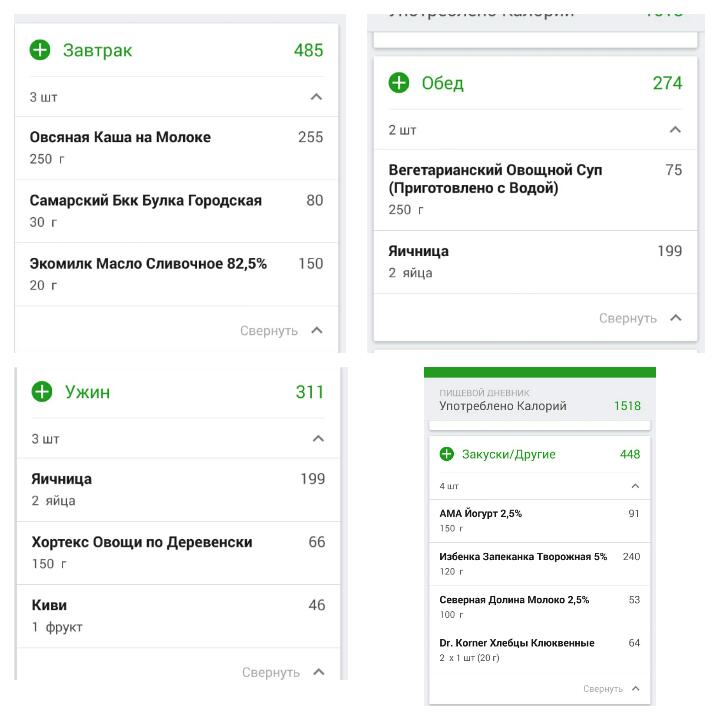
Task: Select Избенка Запеканка Творожная 5% item
Action: 523,563
